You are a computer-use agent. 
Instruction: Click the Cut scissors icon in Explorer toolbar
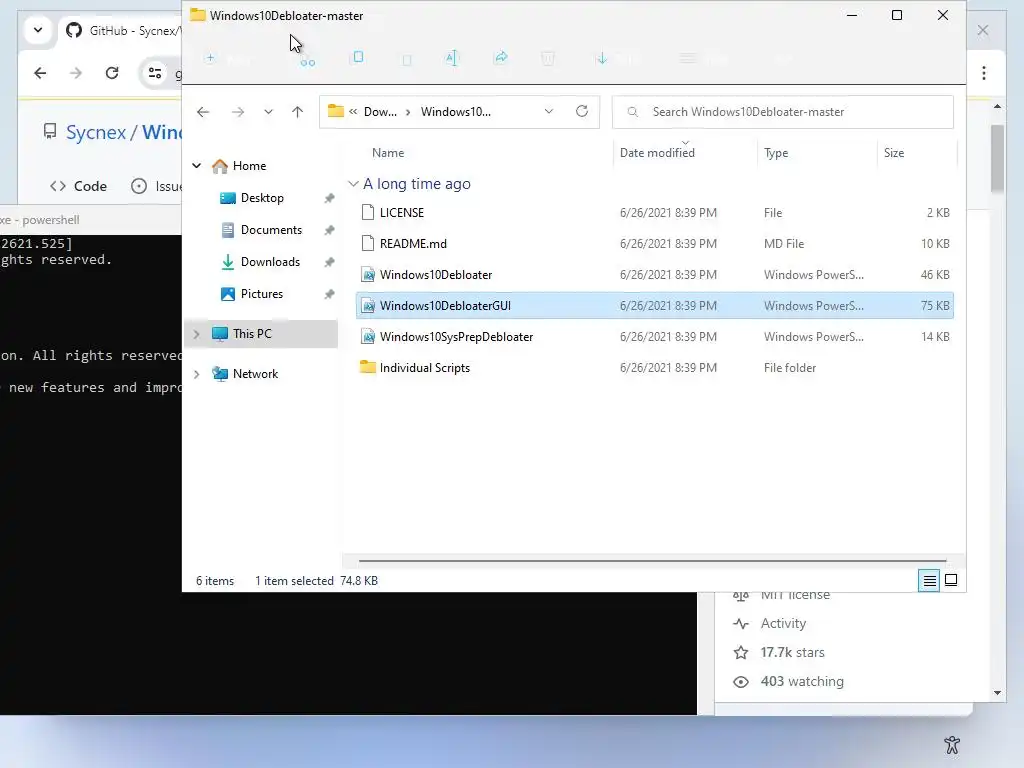coord(308,59)
